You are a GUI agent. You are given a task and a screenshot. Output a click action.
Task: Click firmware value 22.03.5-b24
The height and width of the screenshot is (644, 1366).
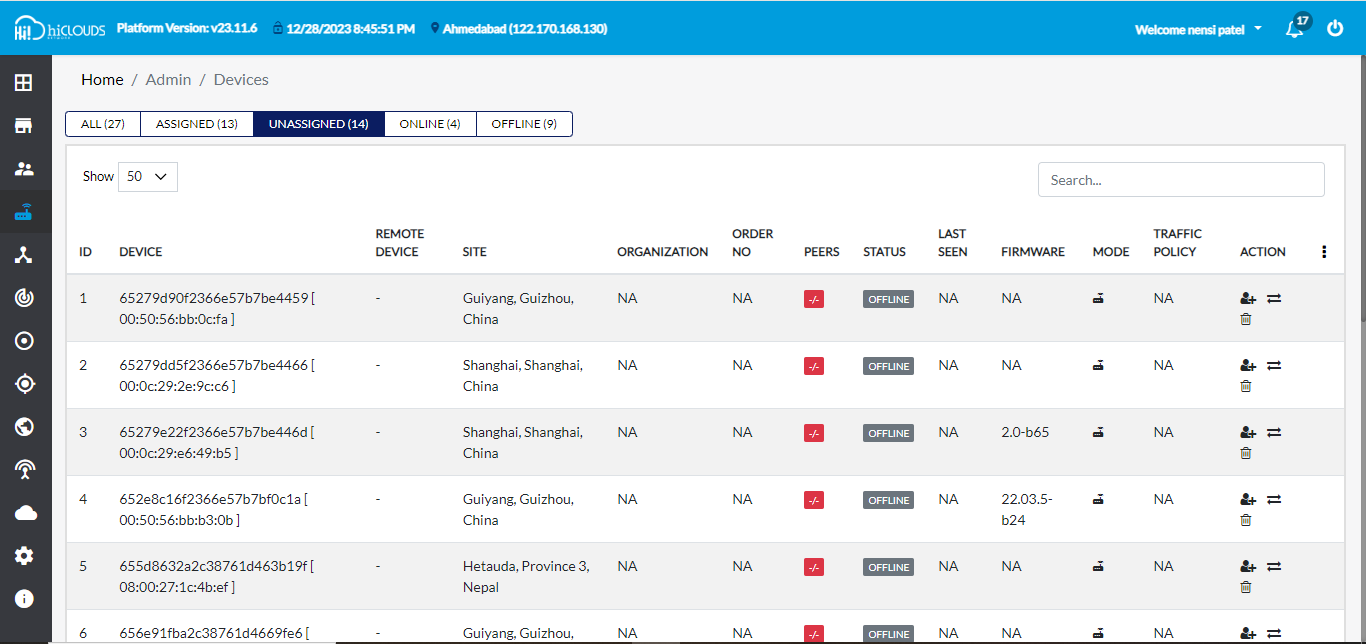click(x=1027, y=509)
